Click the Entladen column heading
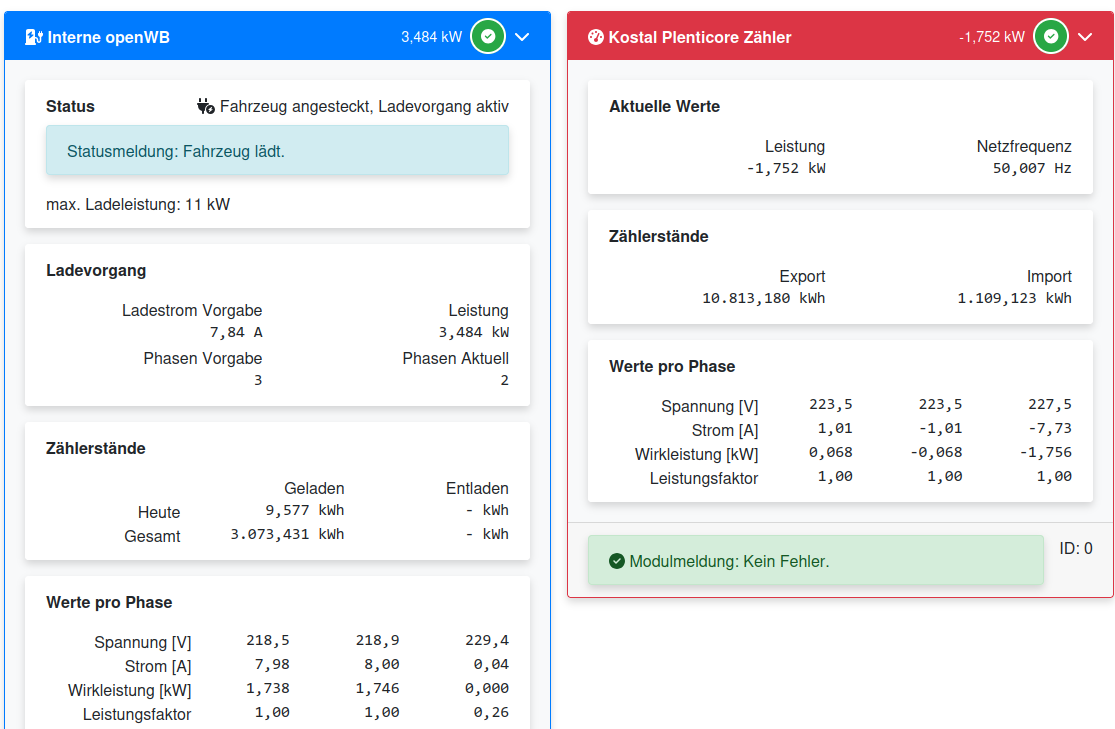The width and height of the screenshot is (1115, 729). [477, 489]
